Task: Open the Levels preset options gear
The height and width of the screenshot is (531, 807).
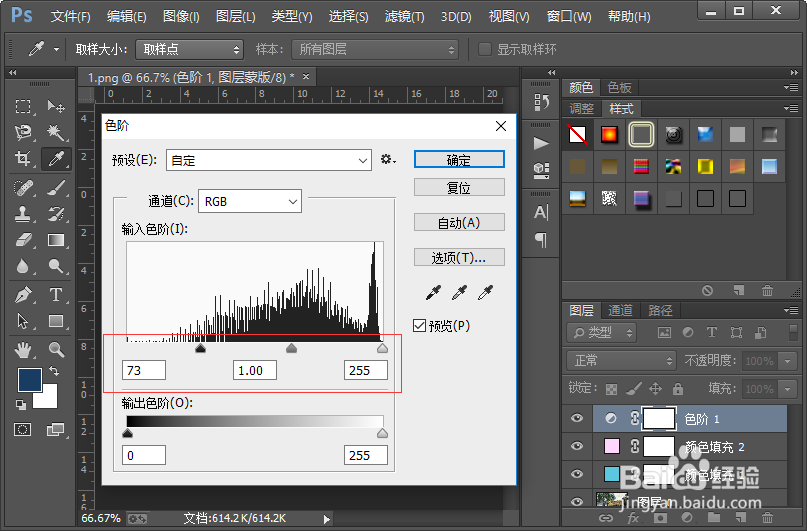Action: click(388, 160)
